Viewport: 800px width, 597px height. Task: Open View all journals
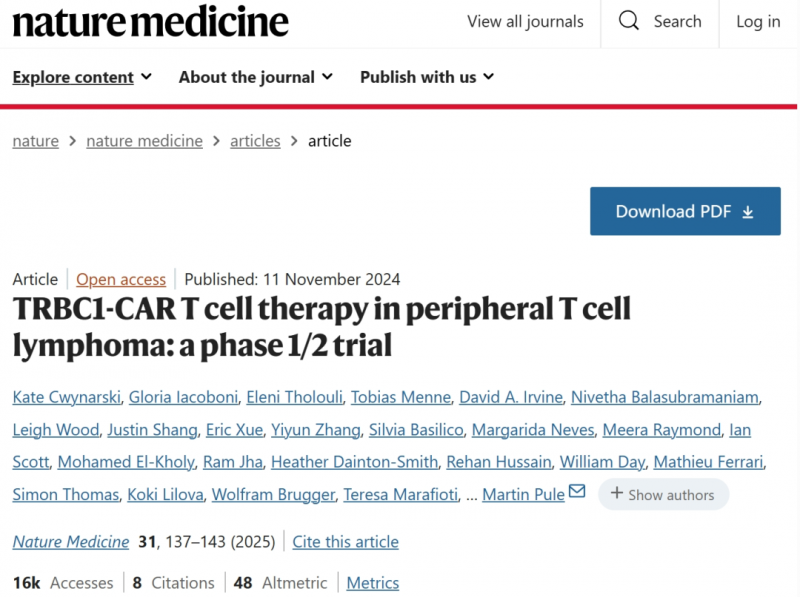click(x=525, y=21)
